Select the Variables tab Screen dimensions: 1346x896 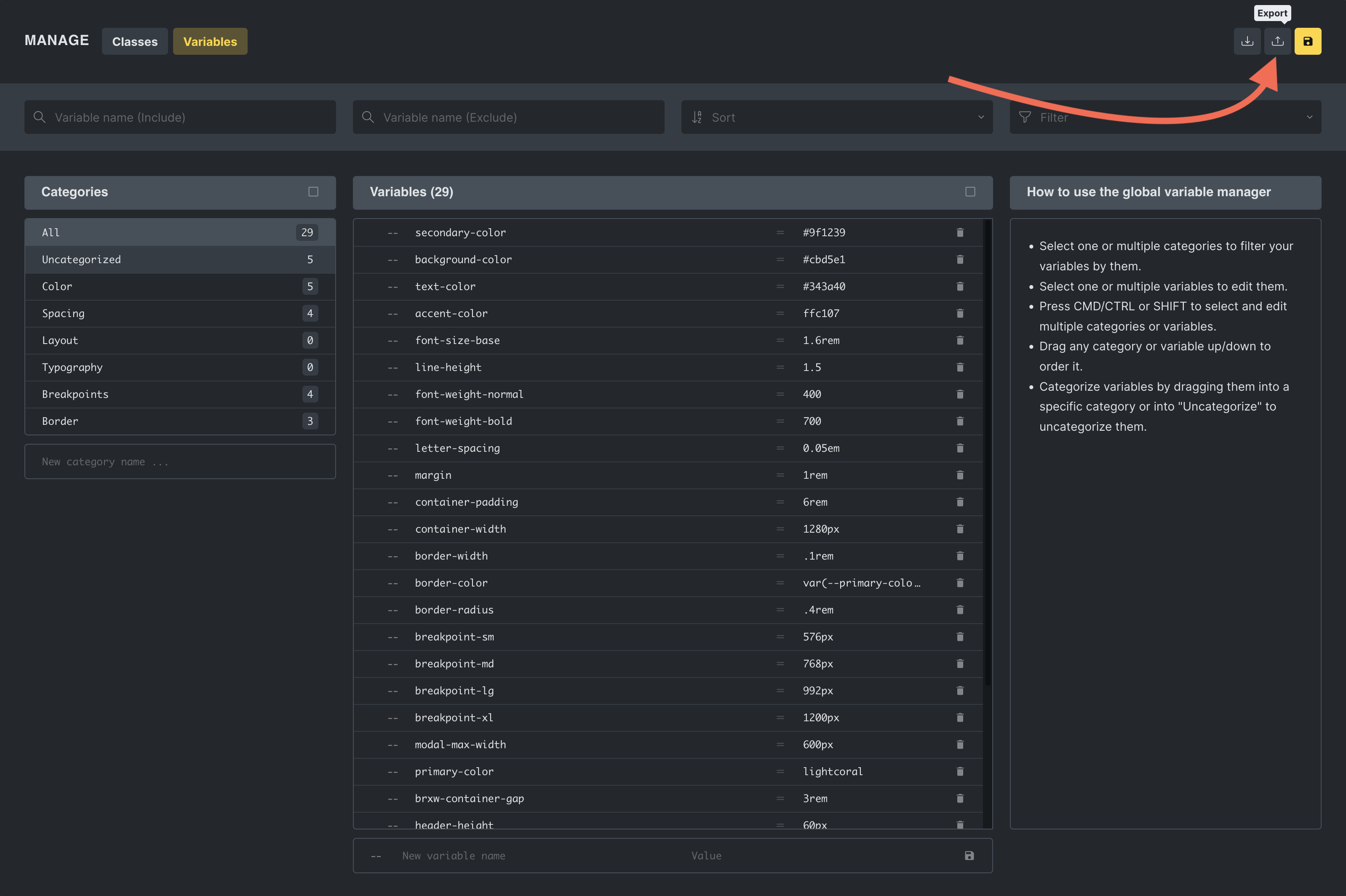tap(210, 41)
